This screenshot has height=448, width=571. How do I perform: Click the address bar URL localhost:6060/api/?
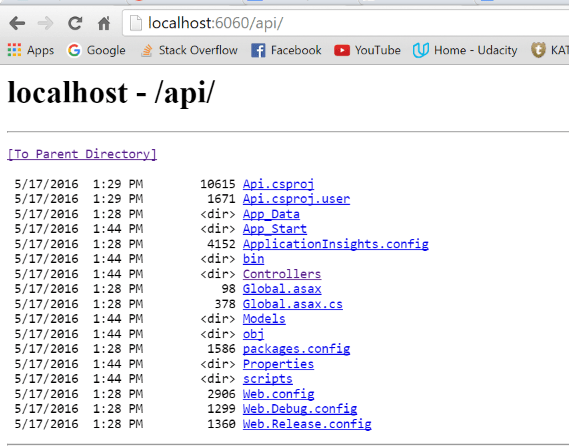(x=215, y=23)
